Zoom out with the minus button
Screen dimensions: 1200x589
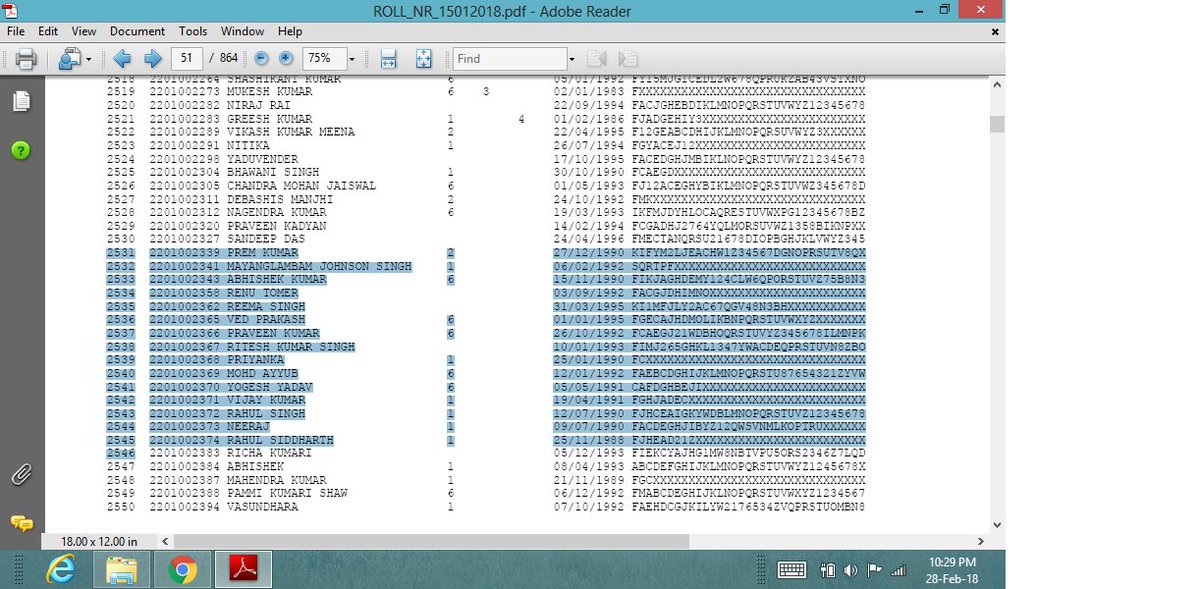tap(261, 59)
